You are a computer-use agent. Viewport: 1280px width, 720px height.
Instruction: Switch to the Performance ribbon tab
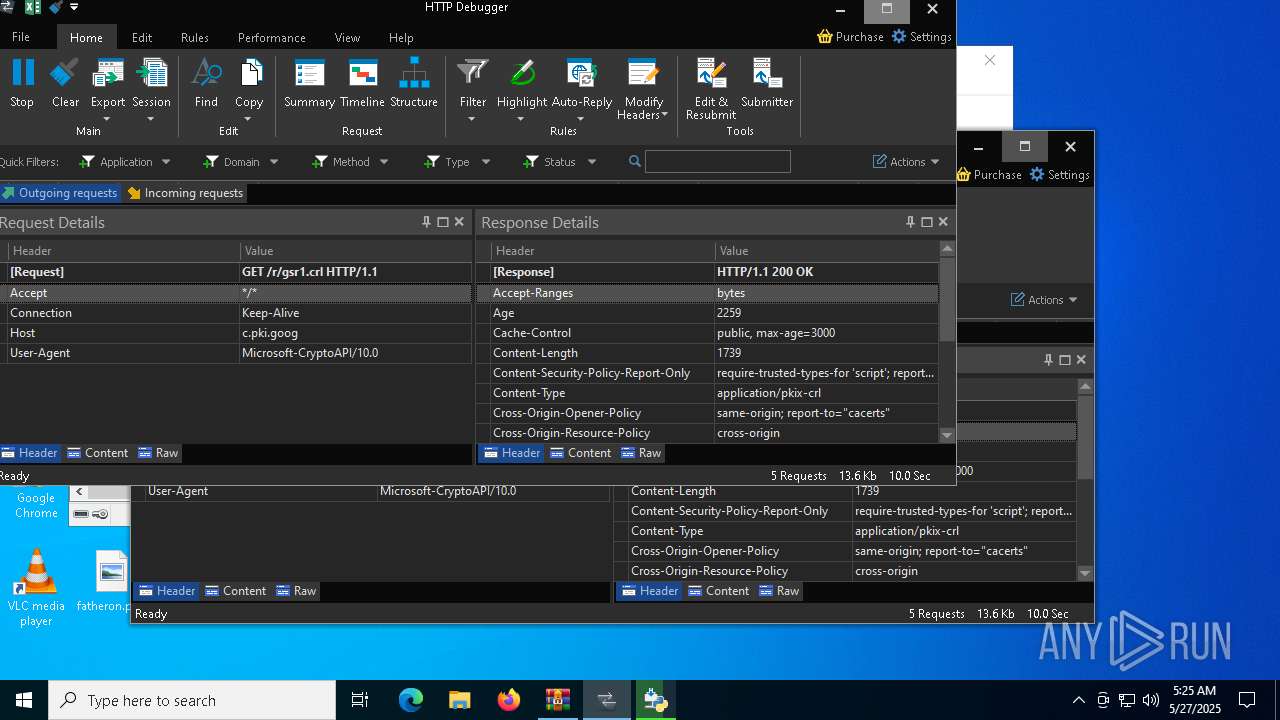[x=272, y=38]
